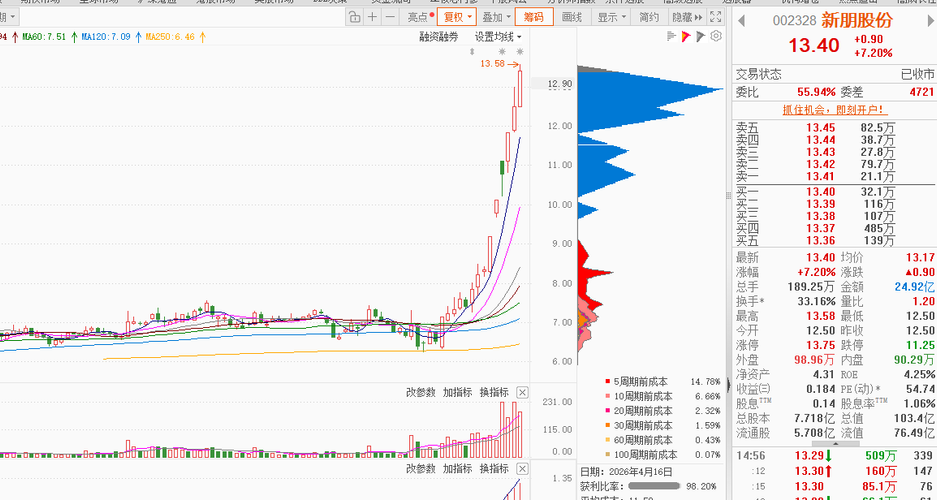Toggle 简约 simple mode
Image resolution: width=937 pixels, height=500 pixels.
(648, 17)
